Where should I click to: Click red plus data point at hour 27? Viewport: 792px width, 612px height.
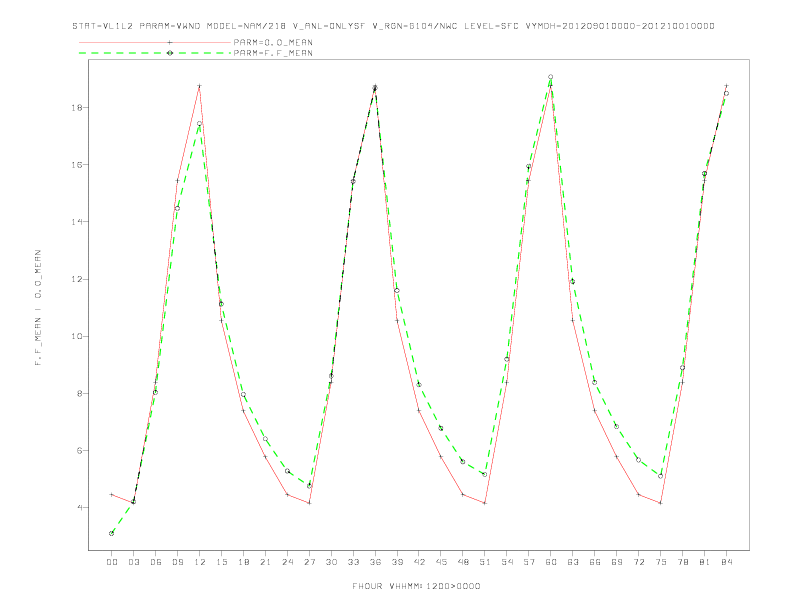click(x=309, y=503)
